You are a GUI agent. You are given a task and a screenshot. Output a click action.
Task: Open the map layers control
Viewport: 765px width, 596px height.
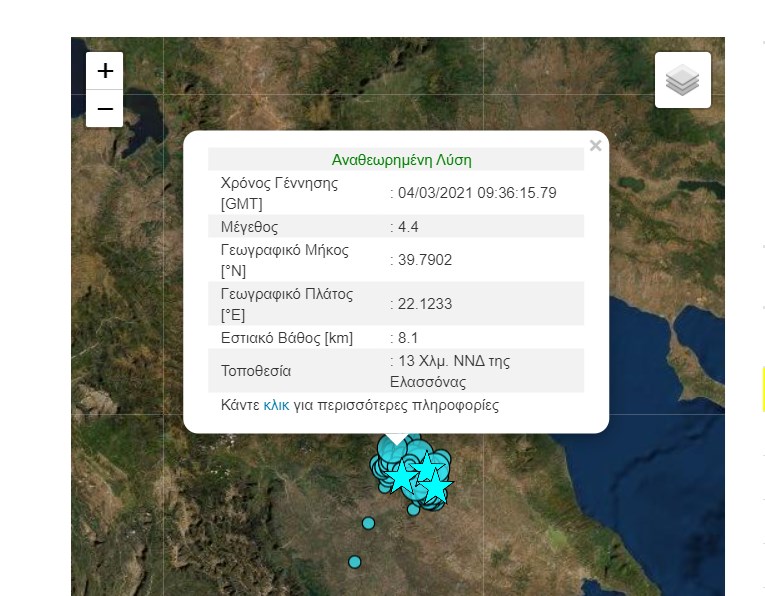[682, 80]
